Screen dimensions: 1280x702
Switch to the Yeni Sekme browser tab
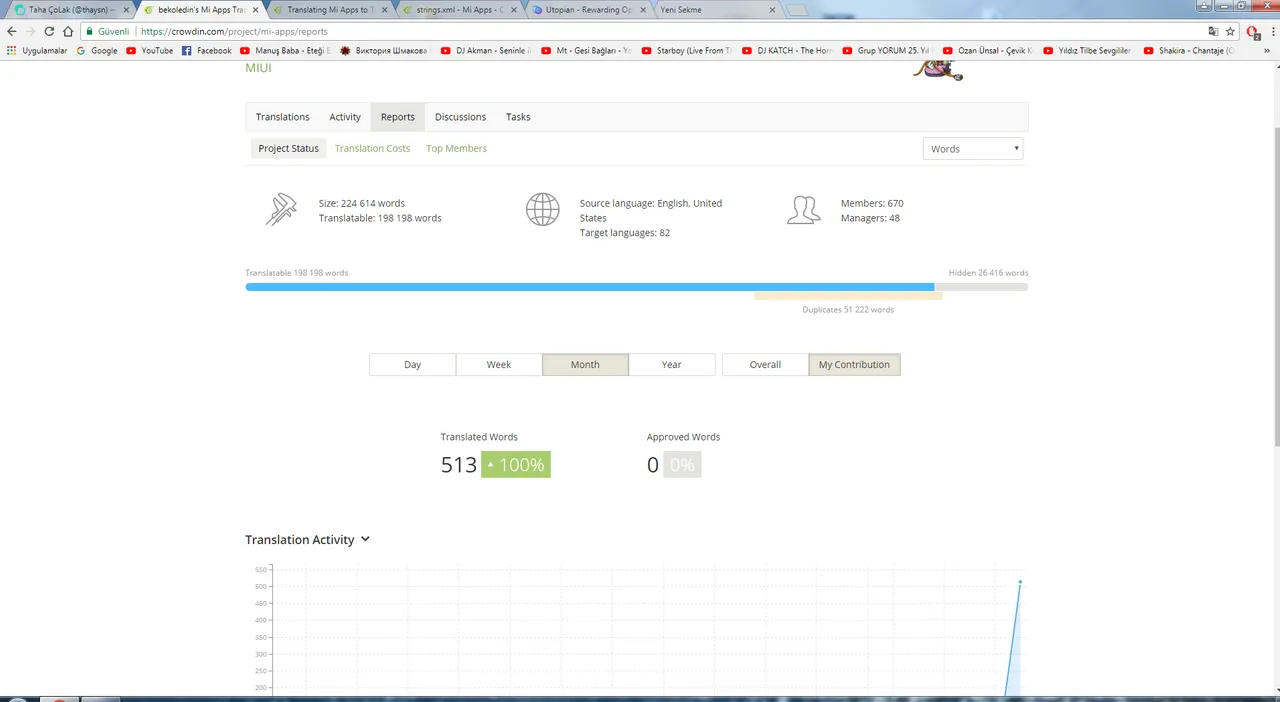point(715,10)
